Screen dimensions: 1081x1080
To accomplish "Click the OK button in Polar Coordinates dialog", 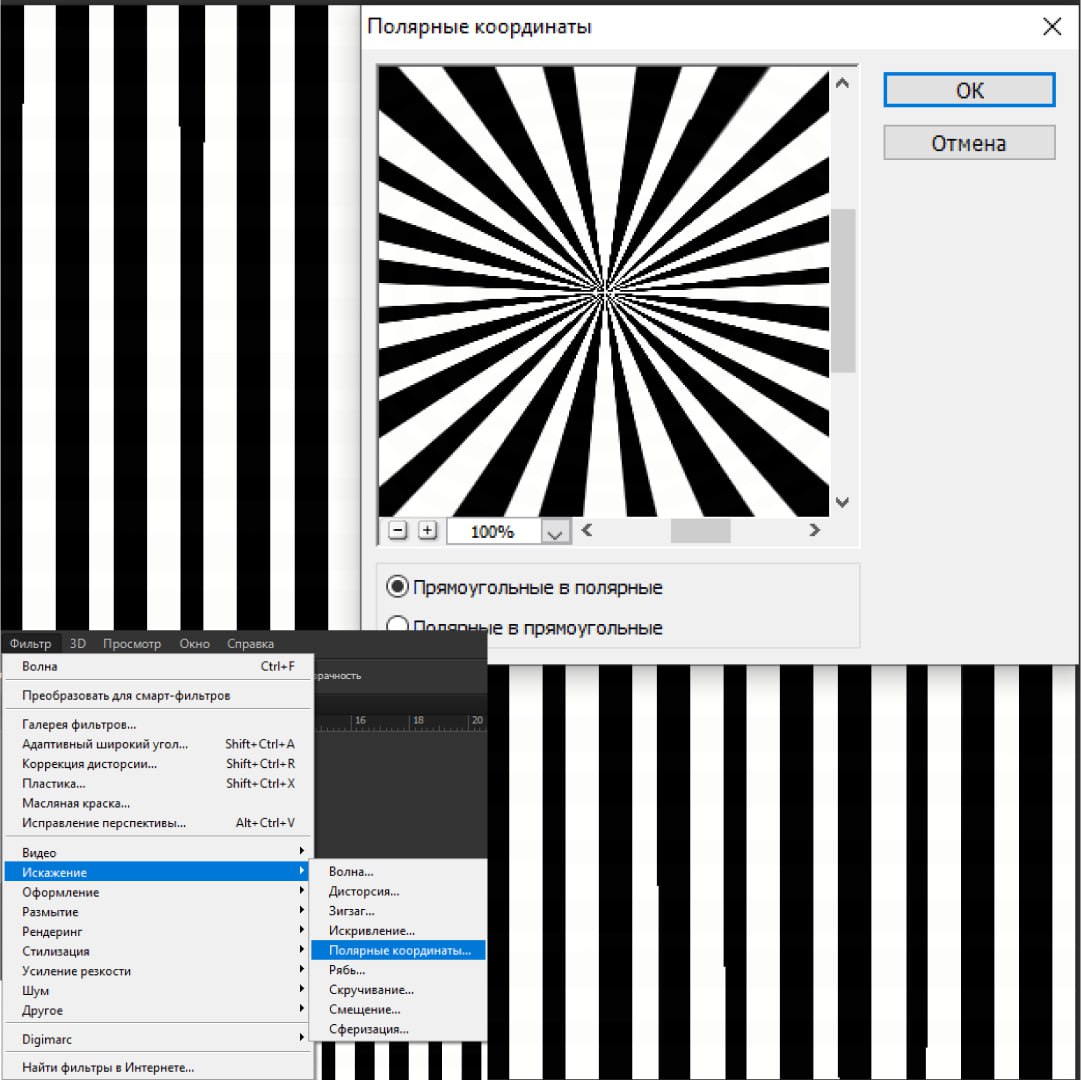I will (x=969, y=90).
